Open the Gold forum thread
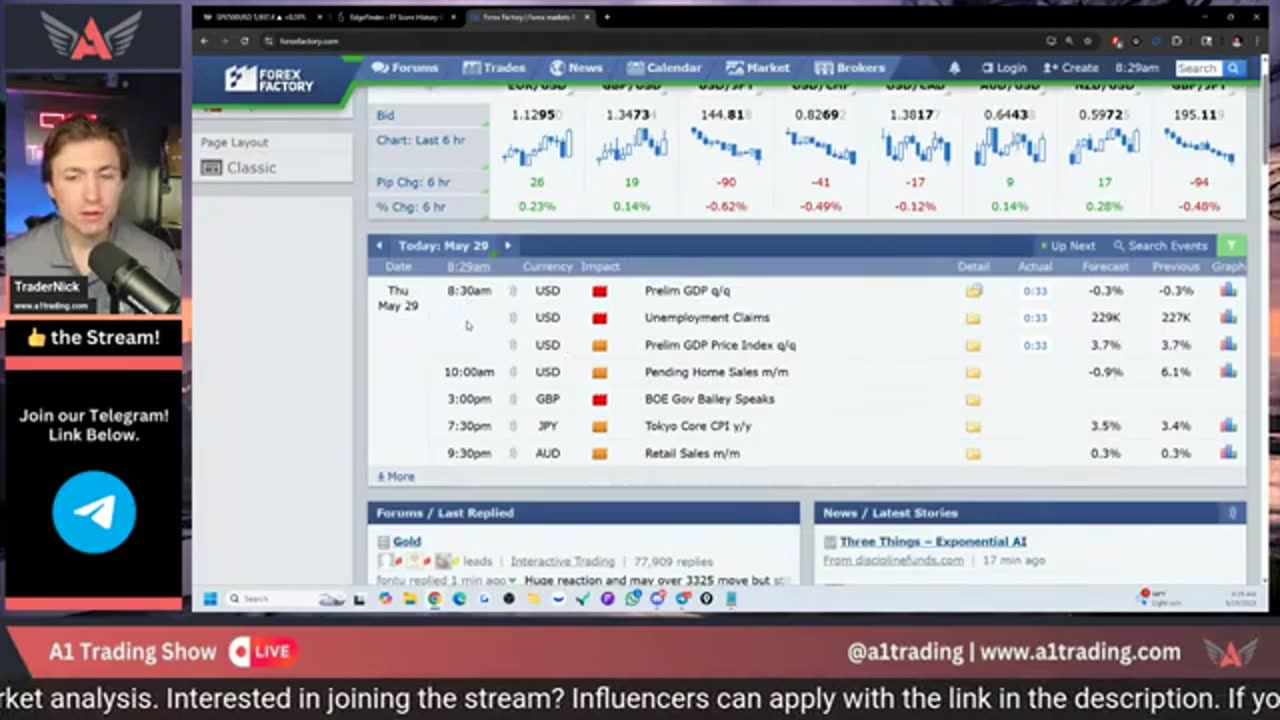Viewport: 1280px width, 720px height. click(x=407, y=541)
